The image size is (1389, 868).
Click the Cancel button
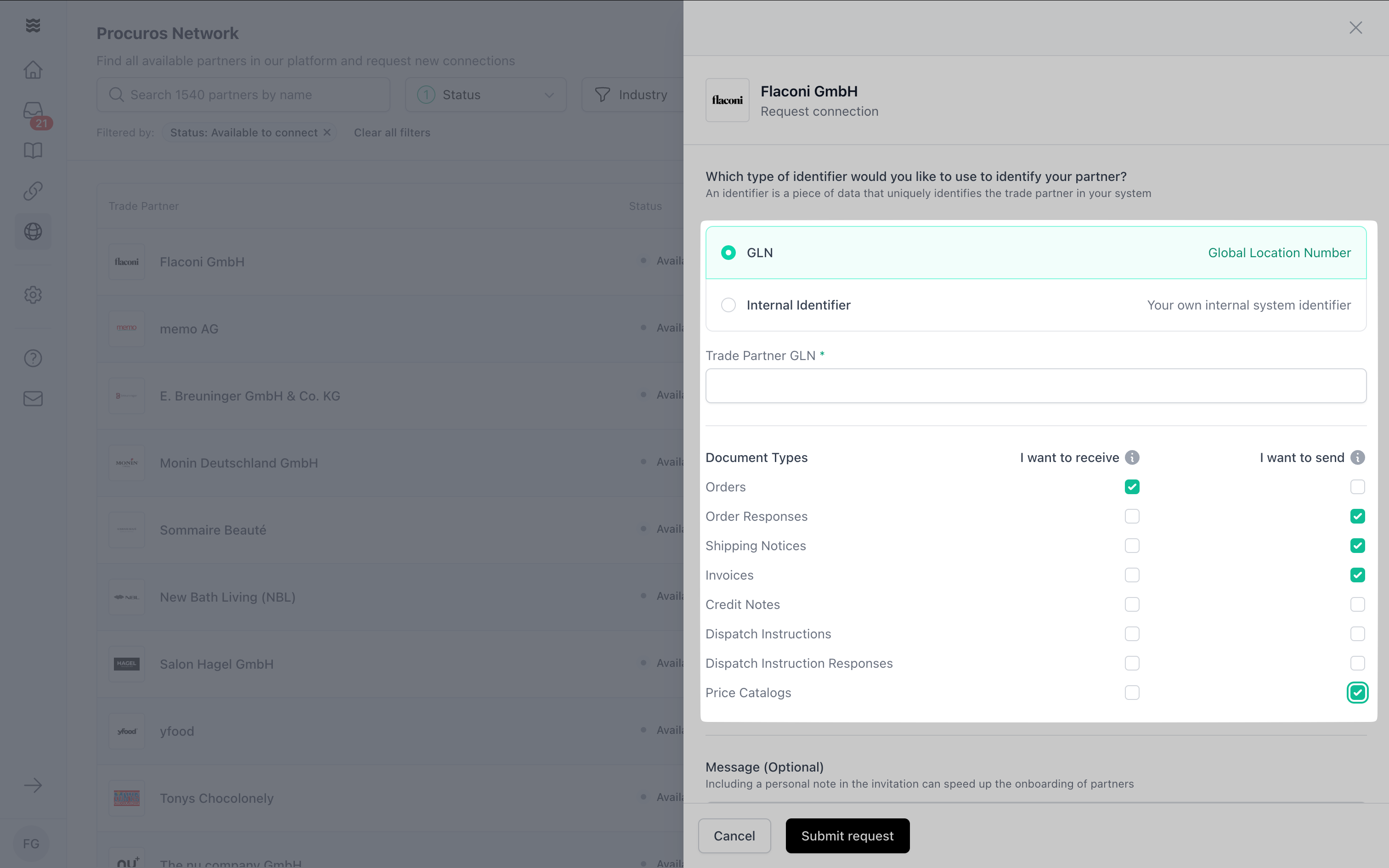[734, 836]
